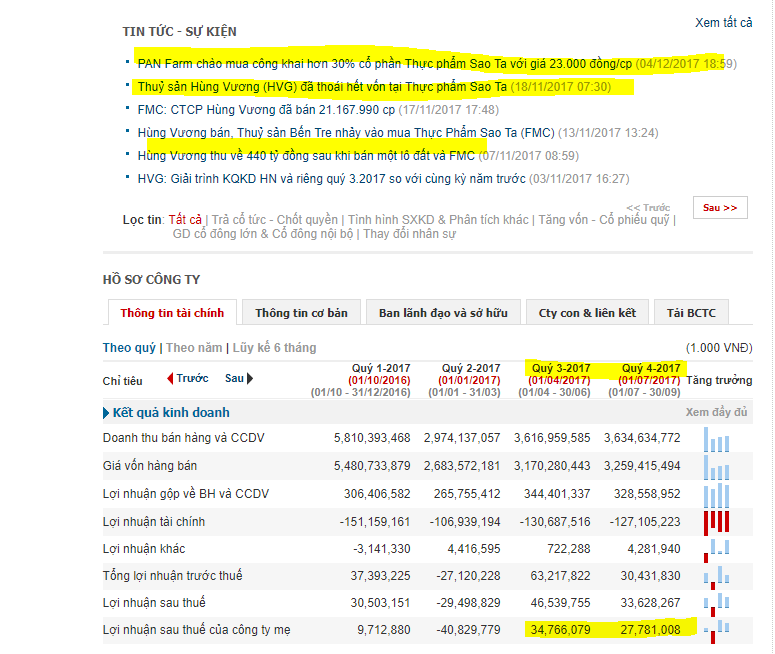Viewport: 775px width, 654px height.
Task: Filter news by Tăng vốn - Cổ phiếu quỹ
Action: point(604,220)
